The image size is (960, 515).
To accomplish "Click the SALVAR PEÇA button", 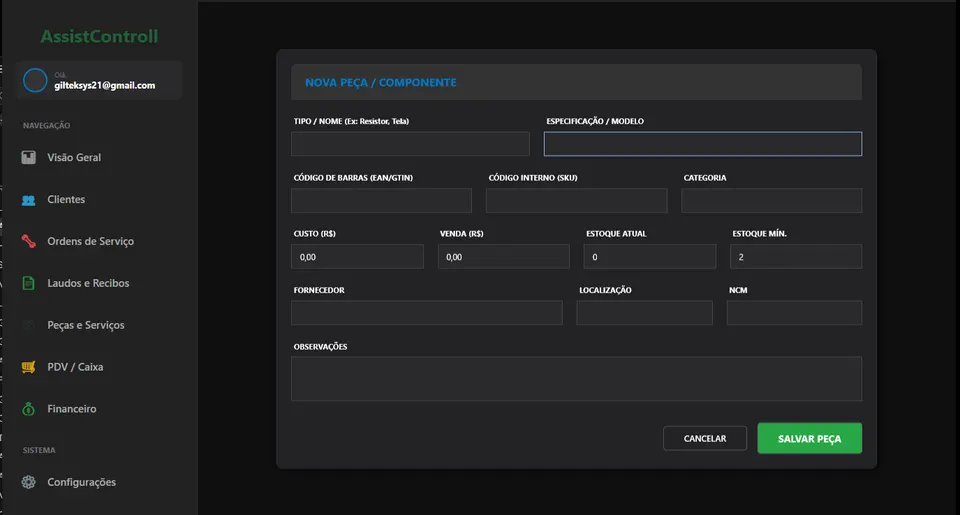I will (x=809, y=438).
